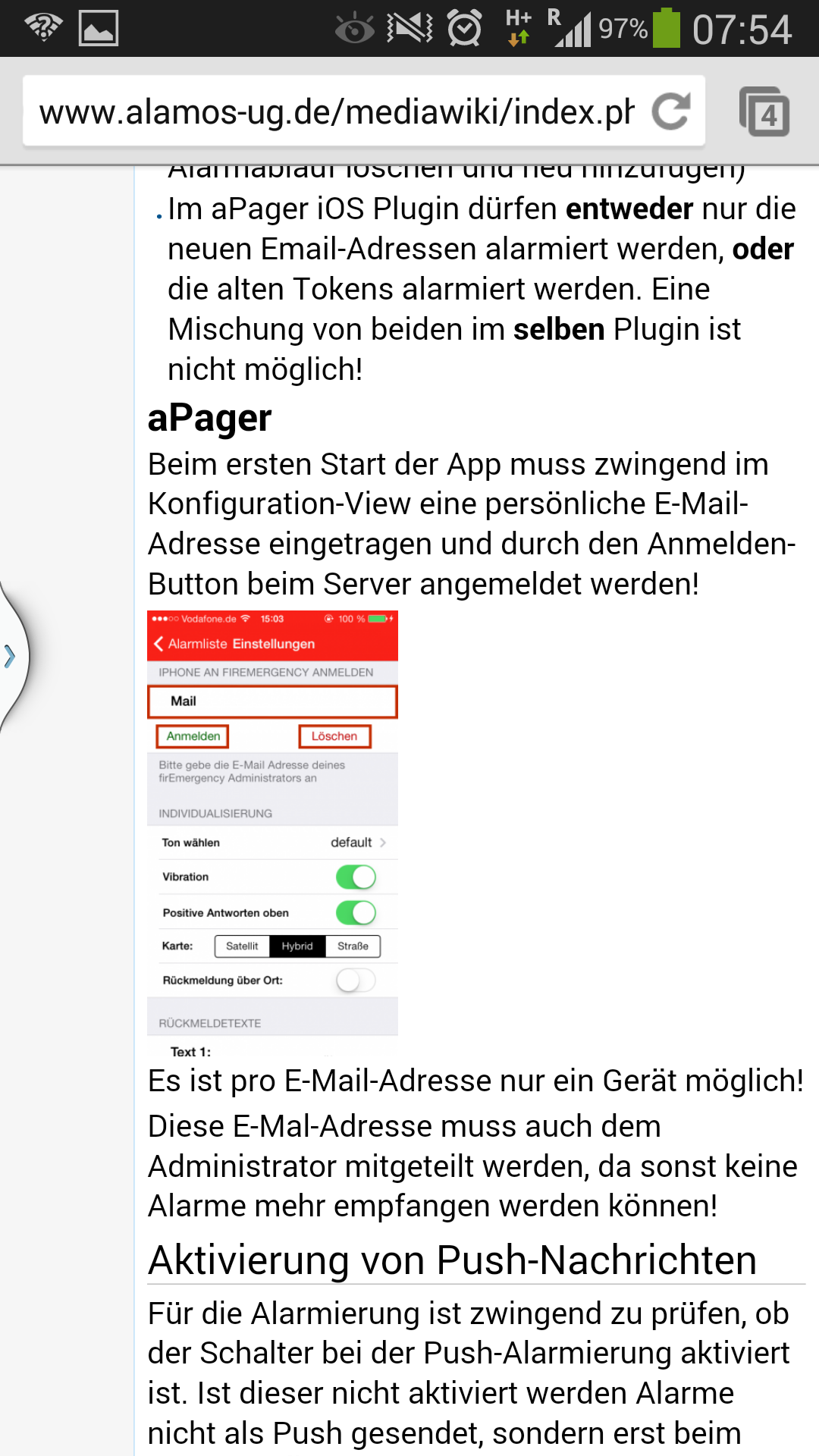Tap the battery indicator icon
Image resolution: width=819 pixels, height=1456 pixels.
[667, 29]
